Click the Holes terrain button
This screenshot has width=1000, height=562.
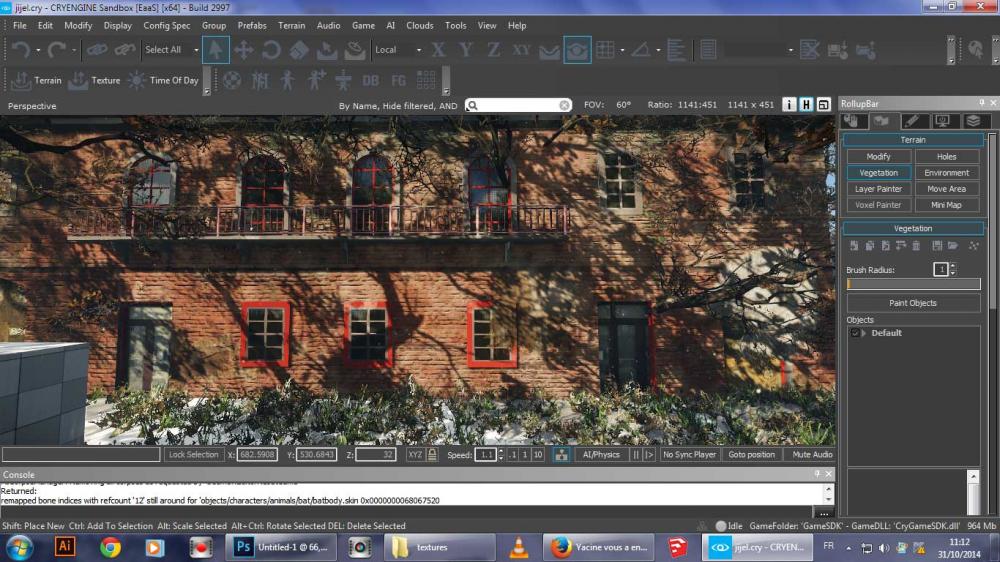click(x=946, y=156)
